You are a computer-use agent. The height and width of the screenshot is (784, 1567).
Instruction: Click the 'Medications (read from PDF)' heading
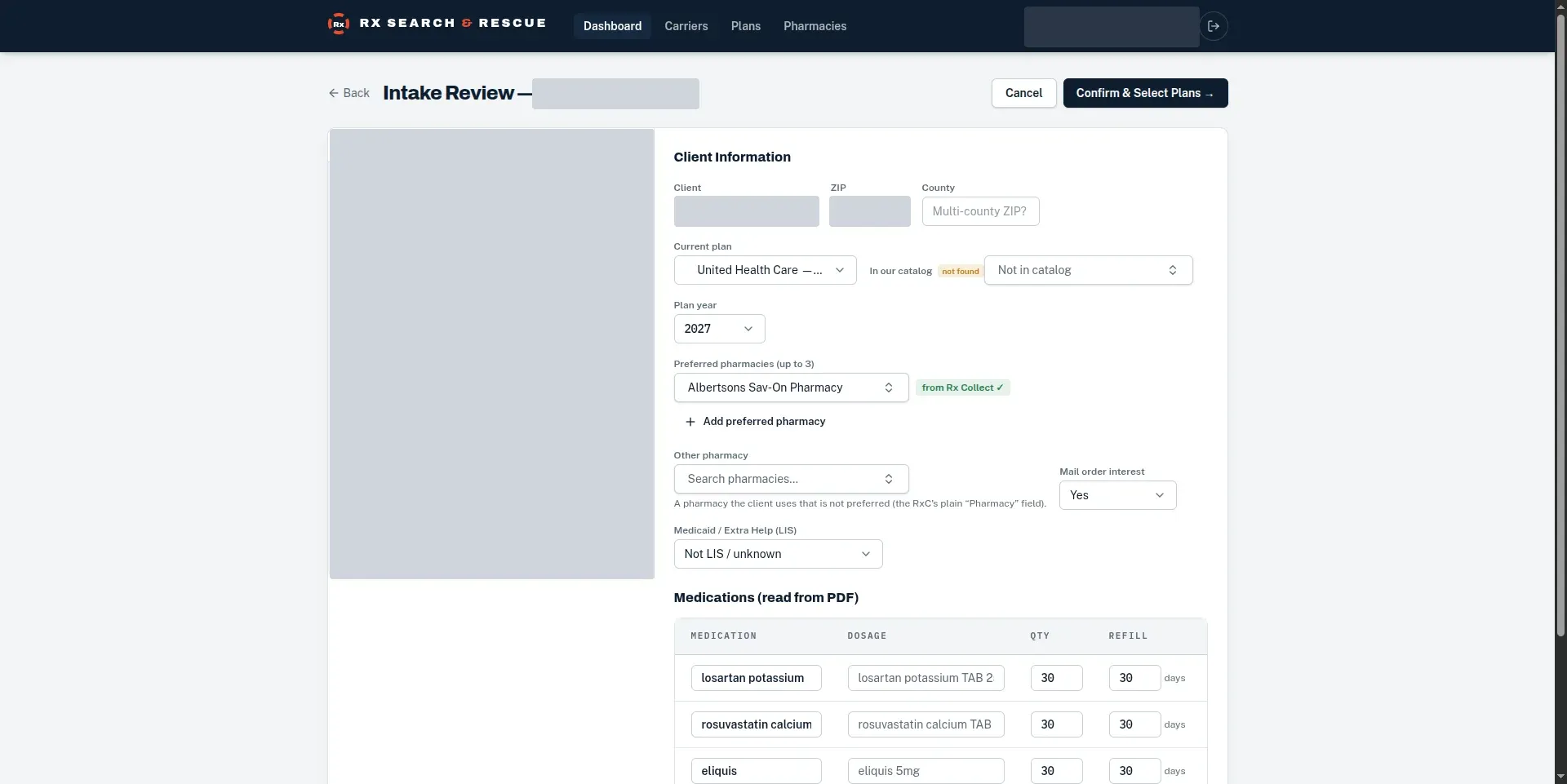coord(766,598)
